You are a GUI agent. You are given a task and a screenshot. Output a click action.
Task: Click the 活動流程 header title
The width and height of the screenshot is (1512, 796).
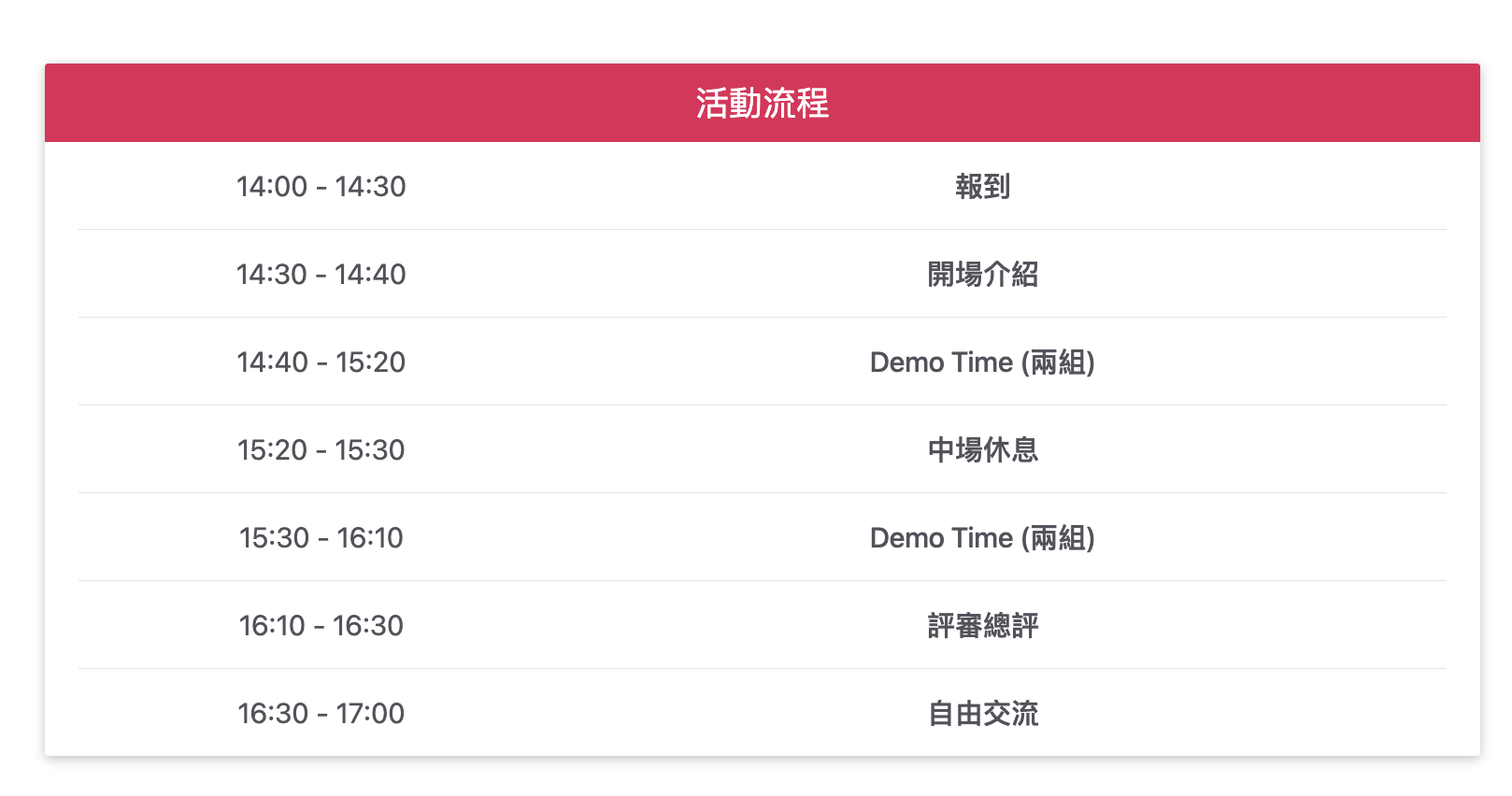tap(762, 103)
